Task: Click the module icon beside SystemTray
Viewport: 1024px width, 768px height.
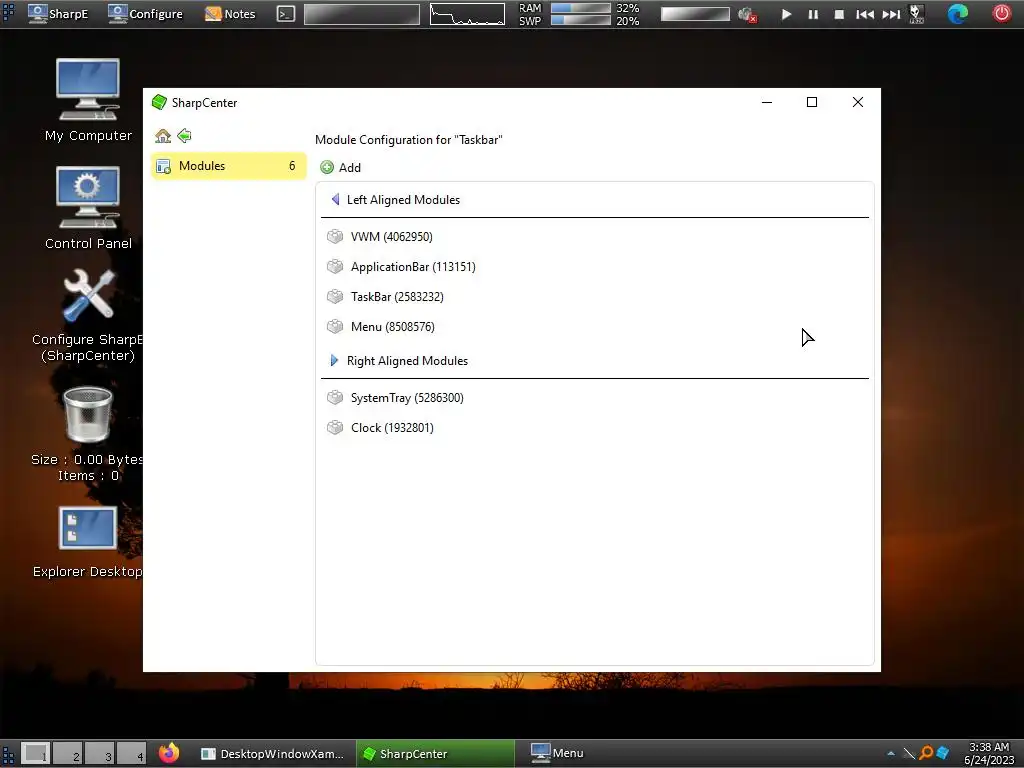Action: (x=335, y=398)
